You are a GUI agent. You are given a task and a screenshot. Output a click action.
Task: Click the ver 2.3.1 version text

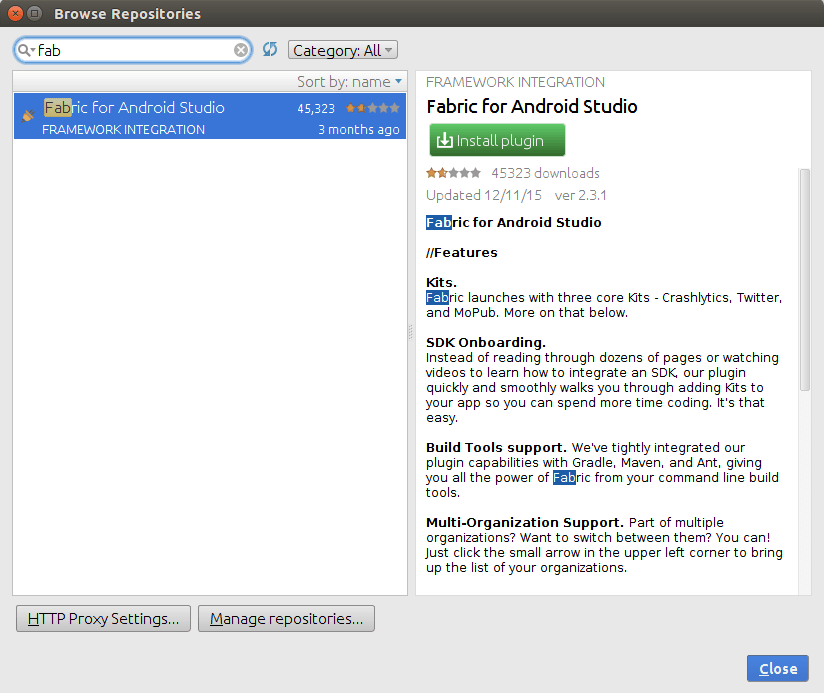tap(581, 195)
